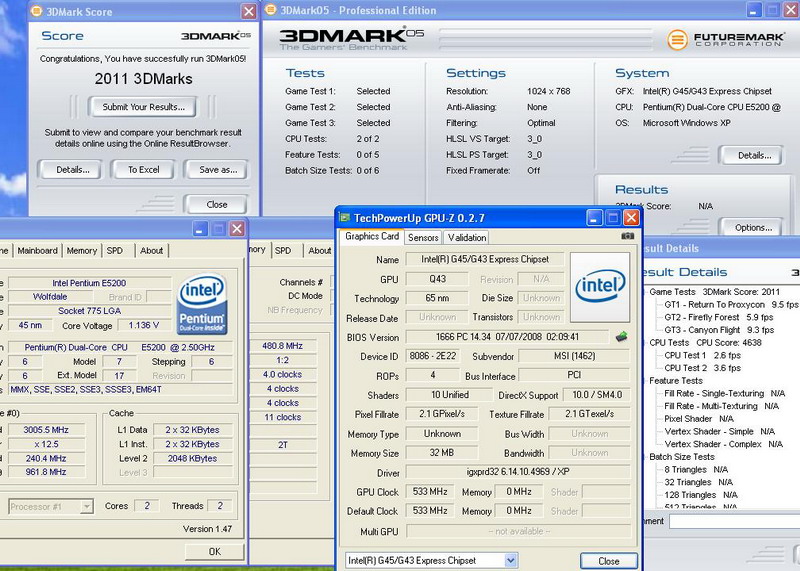This screenshot has height=571, width=800.
Task: Open the About tab in left CPU-Z window
Action: [x=152, y=251]
